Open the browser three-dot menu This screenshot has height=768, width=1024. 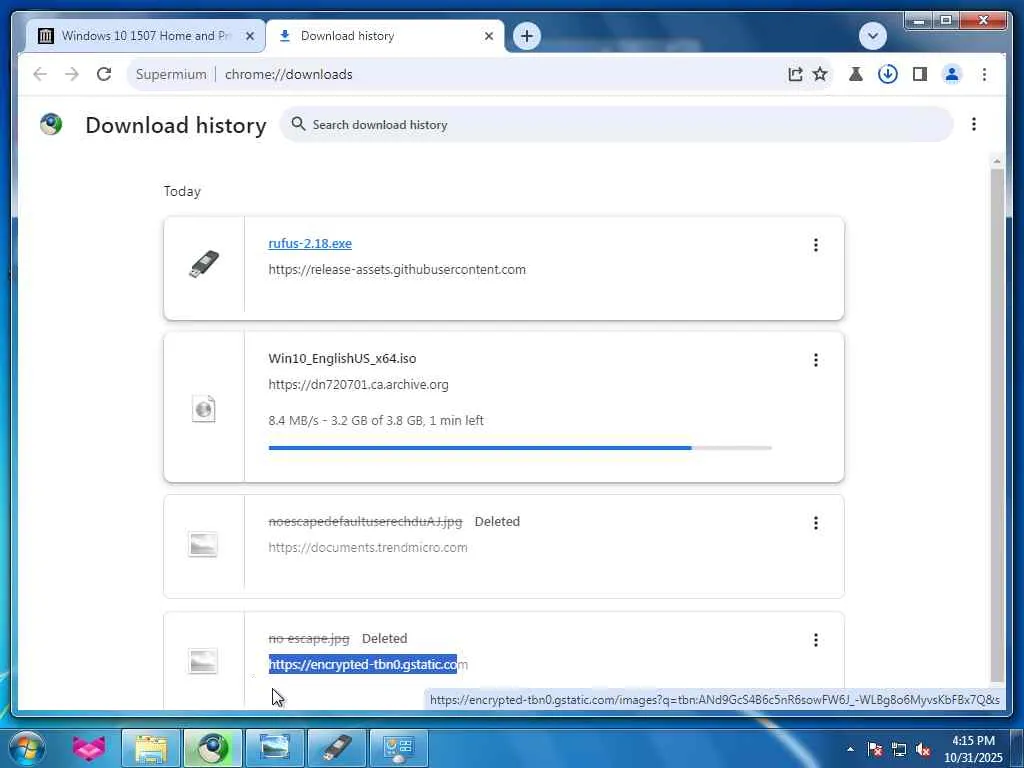click(984, 74)
